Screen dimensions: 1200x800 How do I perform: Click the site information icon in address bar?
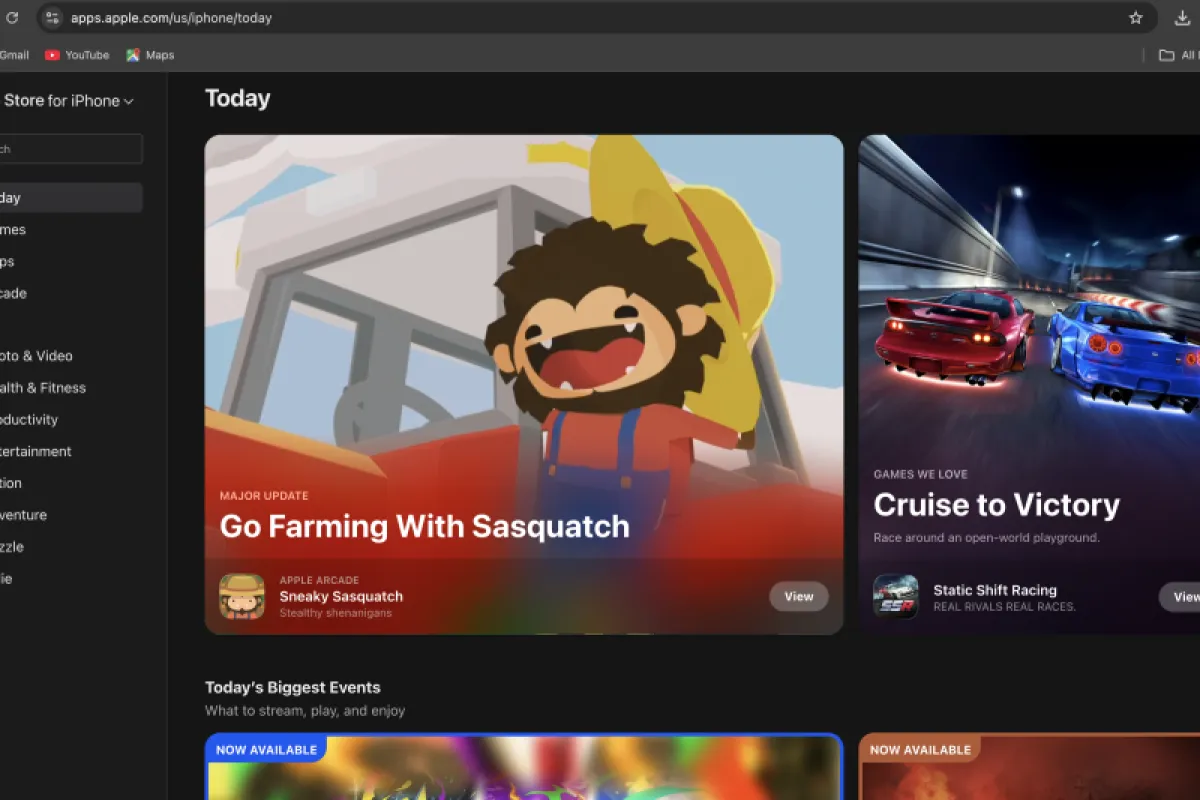[53, 18]
